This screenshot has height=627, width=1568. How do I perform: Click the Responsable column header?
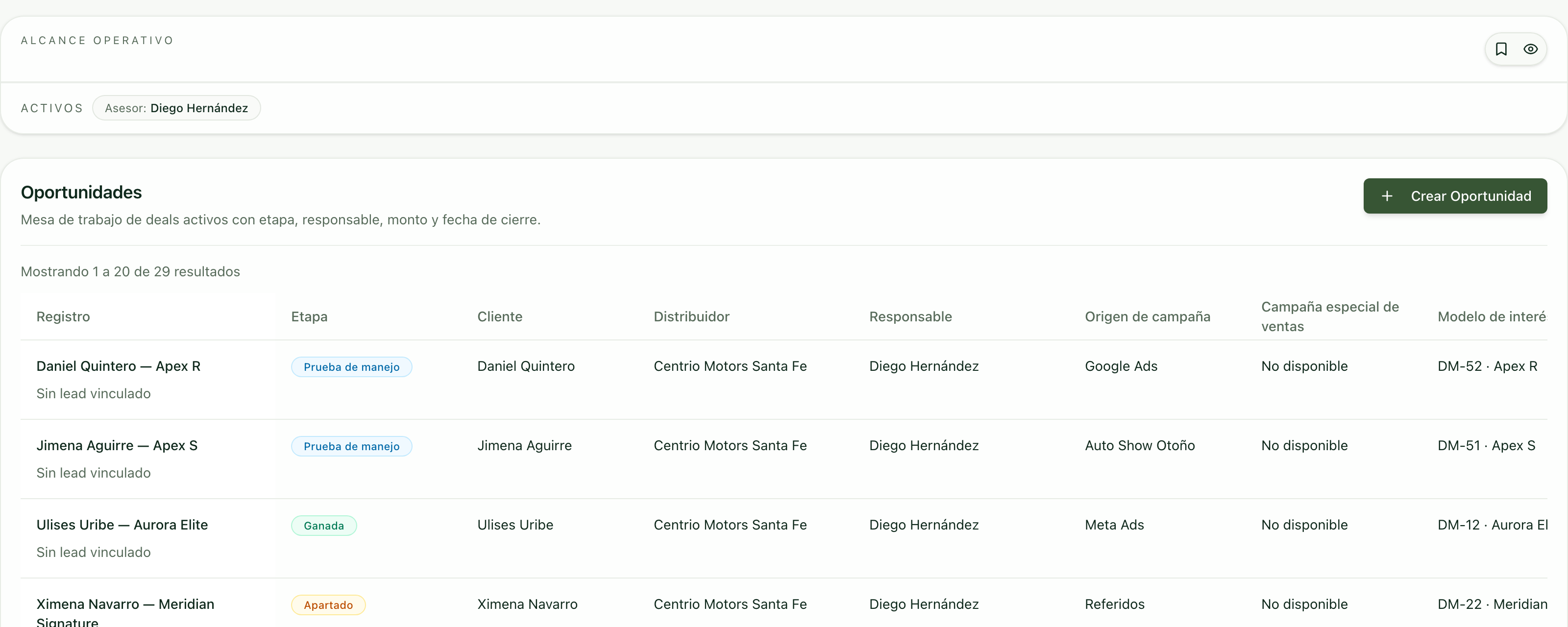(910, 316)
